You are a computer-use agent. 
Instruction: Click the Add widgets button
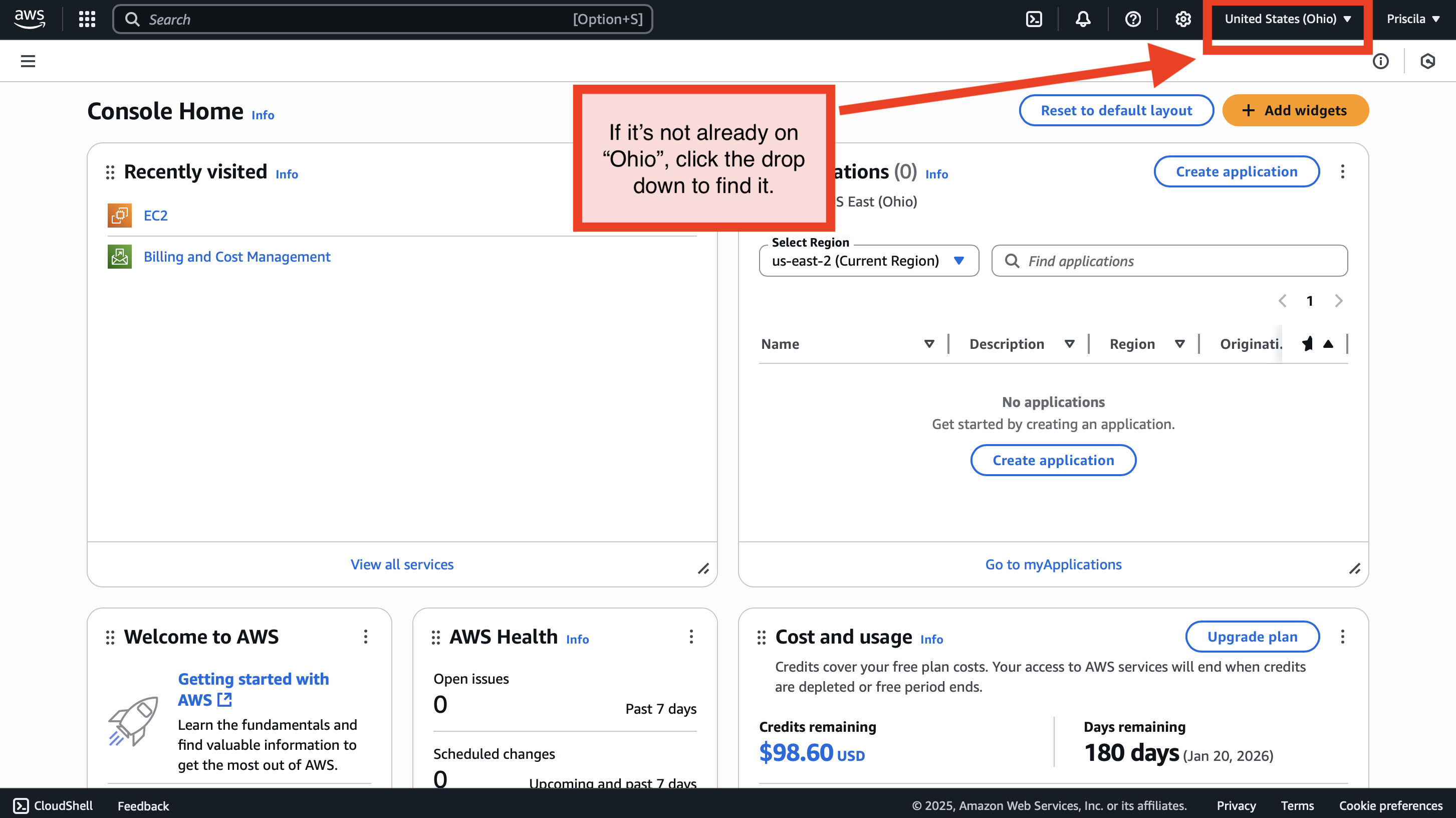(x=1296, y=110)
